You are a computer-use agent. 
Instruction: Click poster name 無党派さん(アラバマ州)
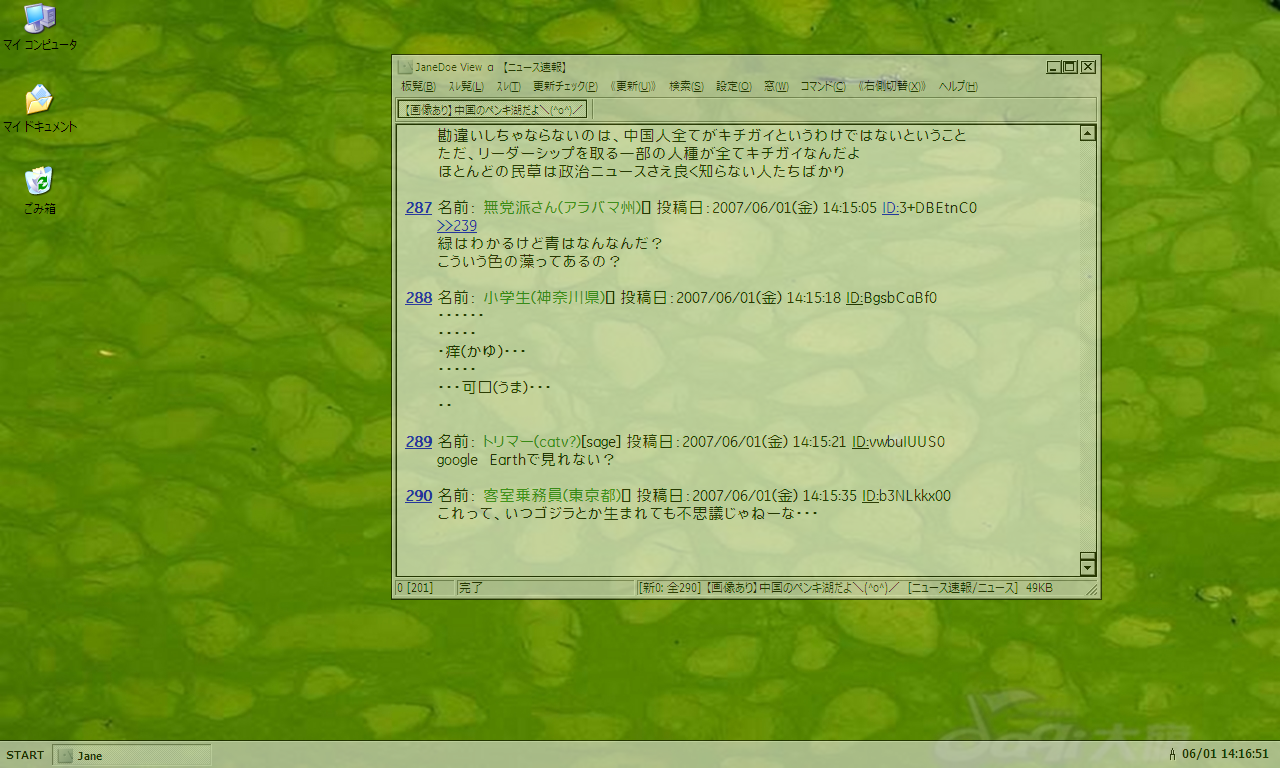tap(562, 208)
